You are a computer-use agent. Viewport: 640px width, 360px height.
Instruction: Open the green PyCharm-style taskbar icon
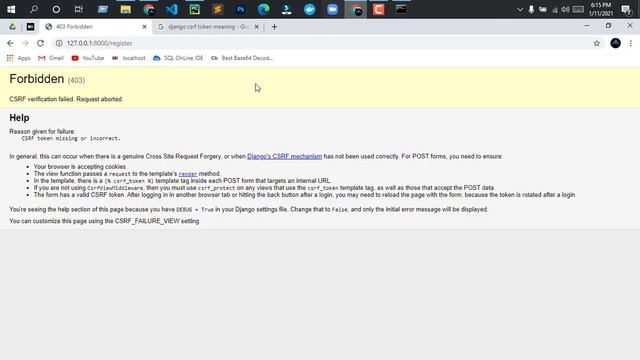tap(195, 9)
